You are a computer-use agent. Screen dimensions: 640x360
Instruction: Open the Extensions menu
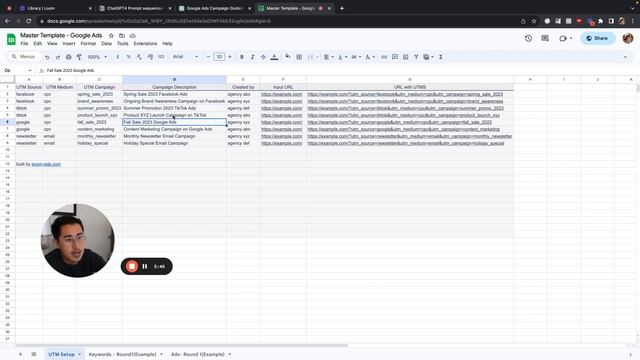(145, 44)
